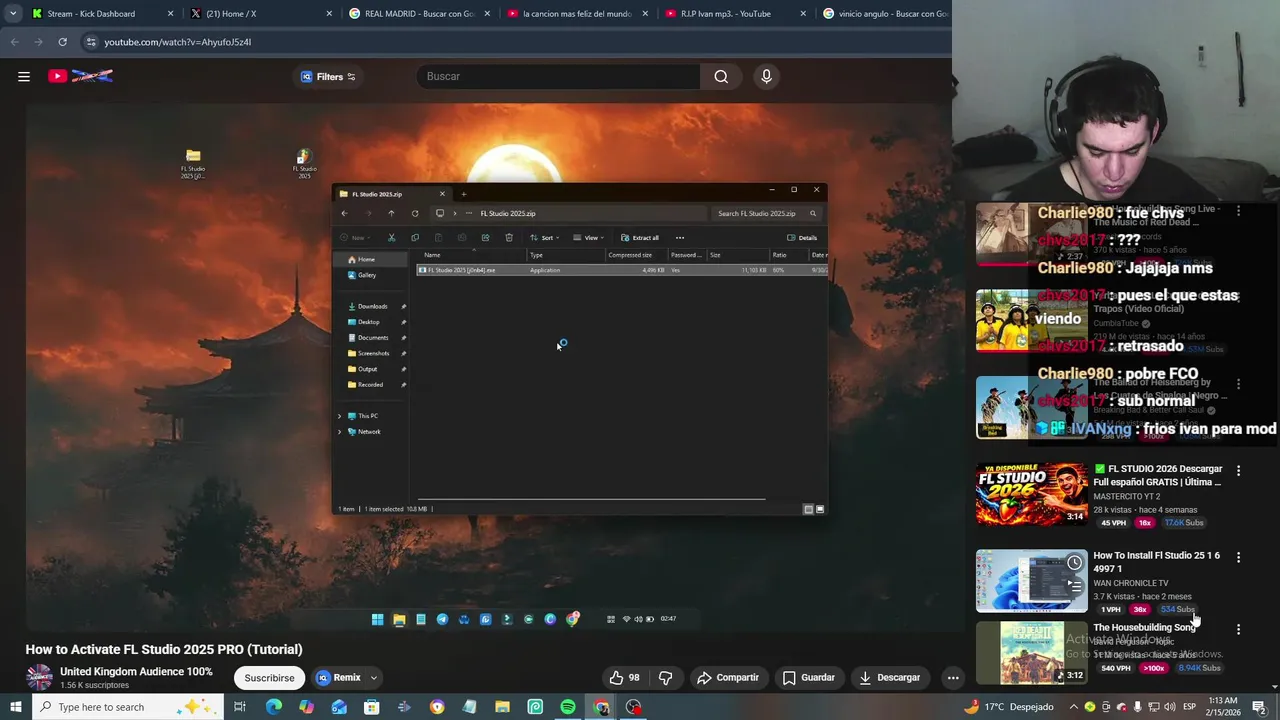This screenshot has width=1280, height=720.
Task: Click the YouTube logo
Action: [x=81, y=76]
